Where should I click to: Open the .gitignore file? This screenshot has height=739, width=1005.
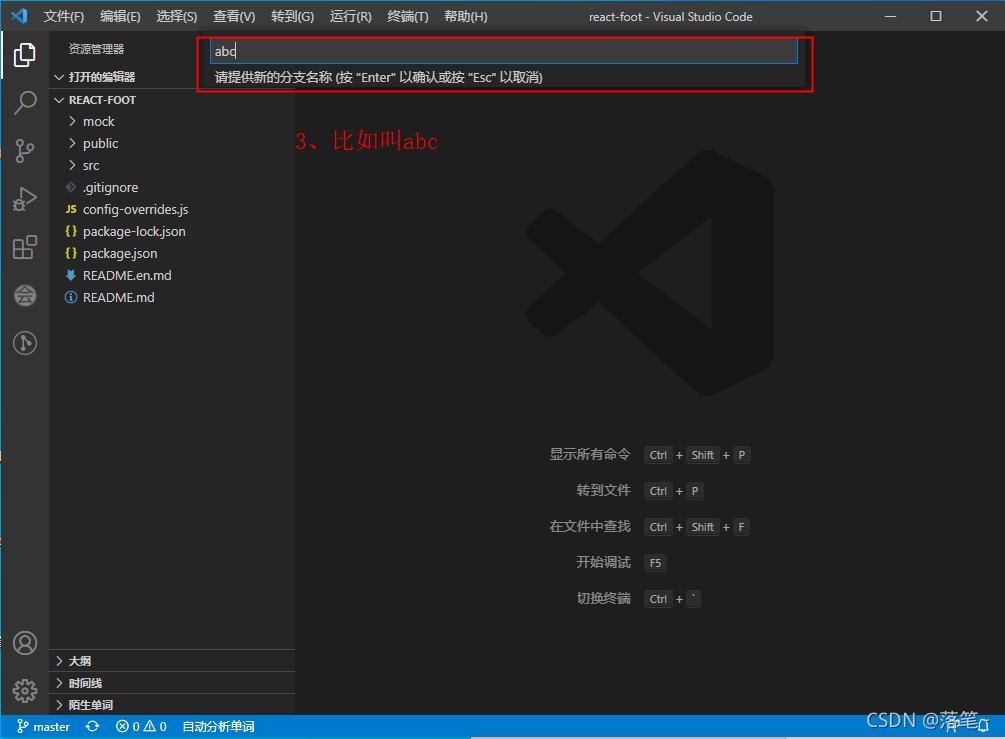pyautogui.click(x=110, y=187)
